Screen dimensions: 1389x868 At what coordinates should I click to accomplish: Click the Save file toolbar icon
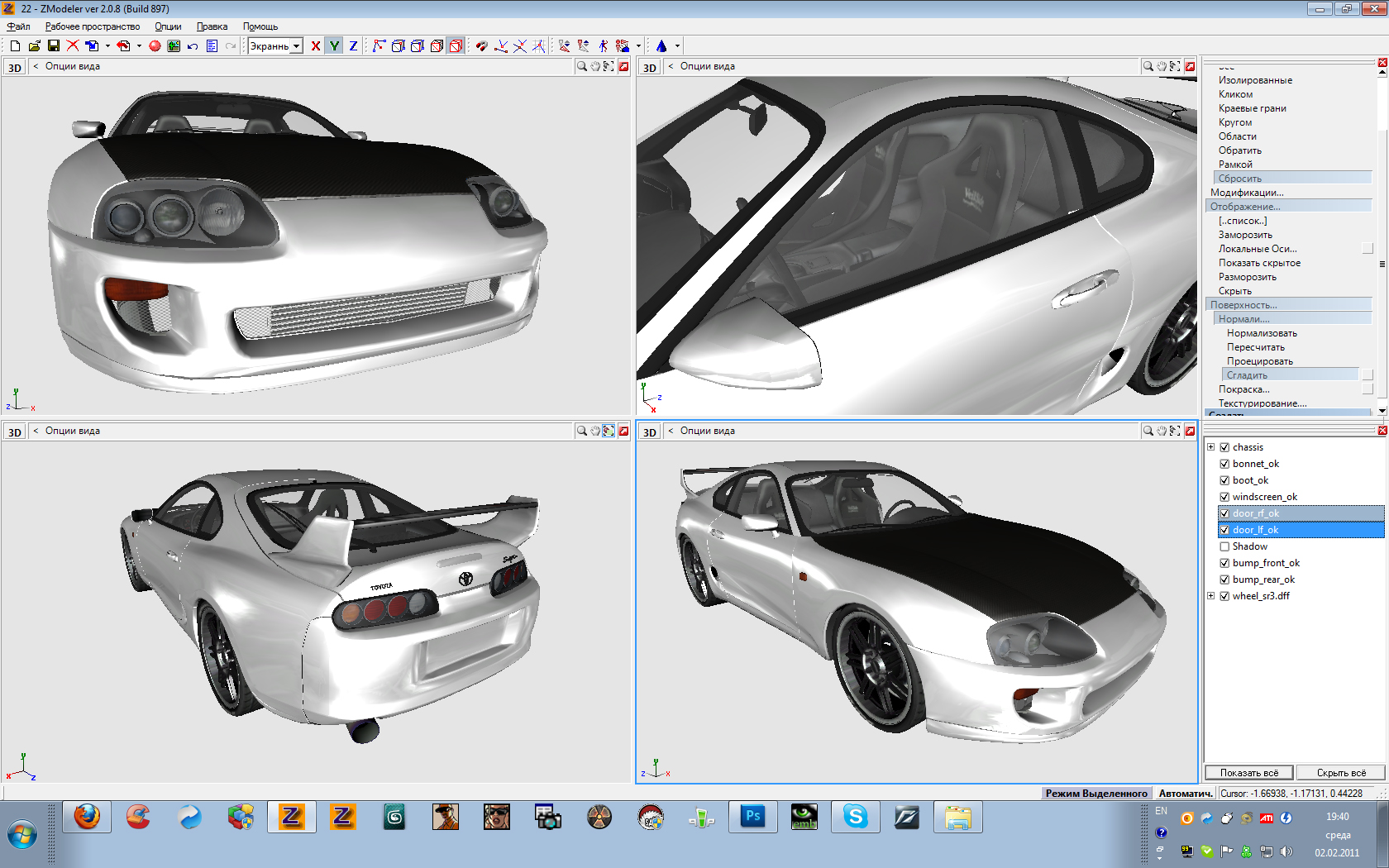coord(53,46)
